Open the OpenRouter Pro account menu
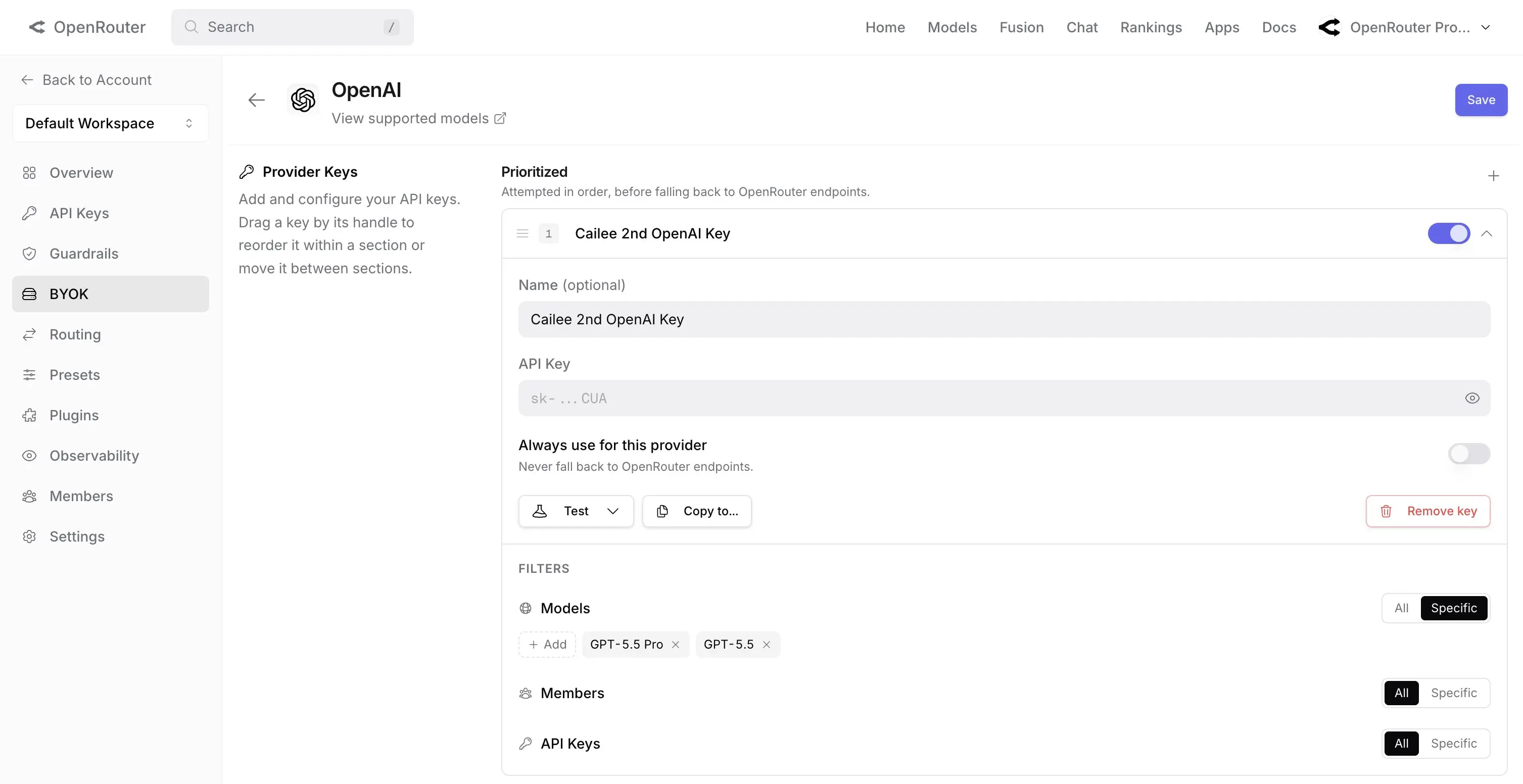1523x784 pixels. (1405, 27)
